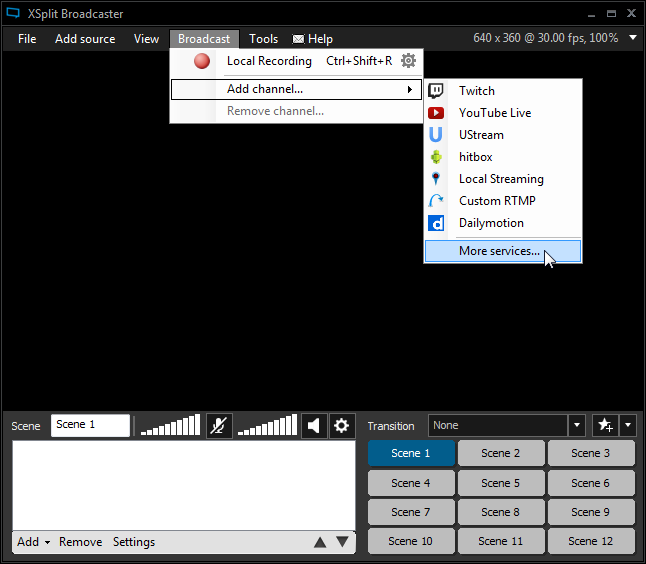Maximize the XSplit Broadcaster window

click(611, 14)
